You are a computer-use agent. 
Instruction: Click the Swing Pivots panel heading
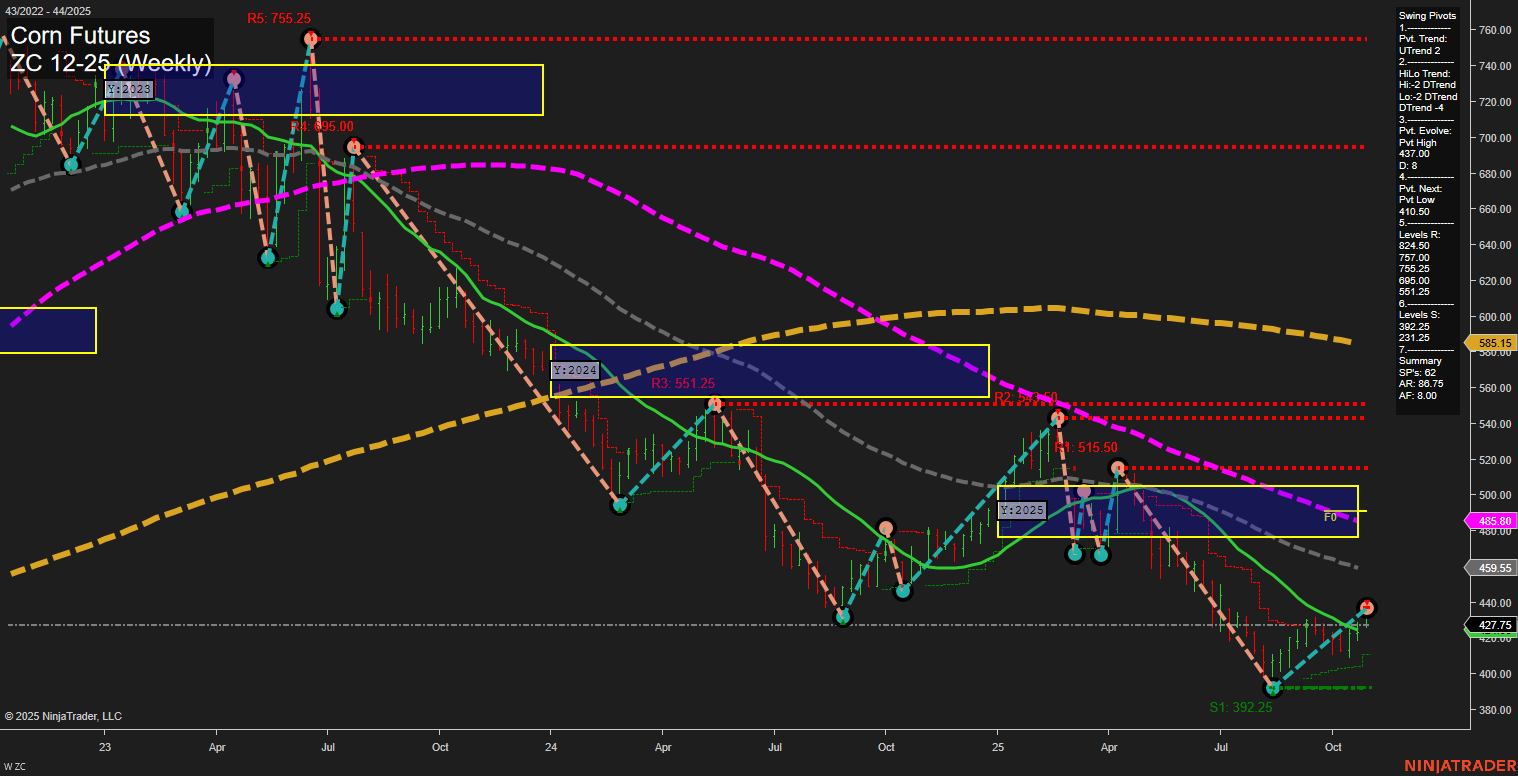(1429, 16)
